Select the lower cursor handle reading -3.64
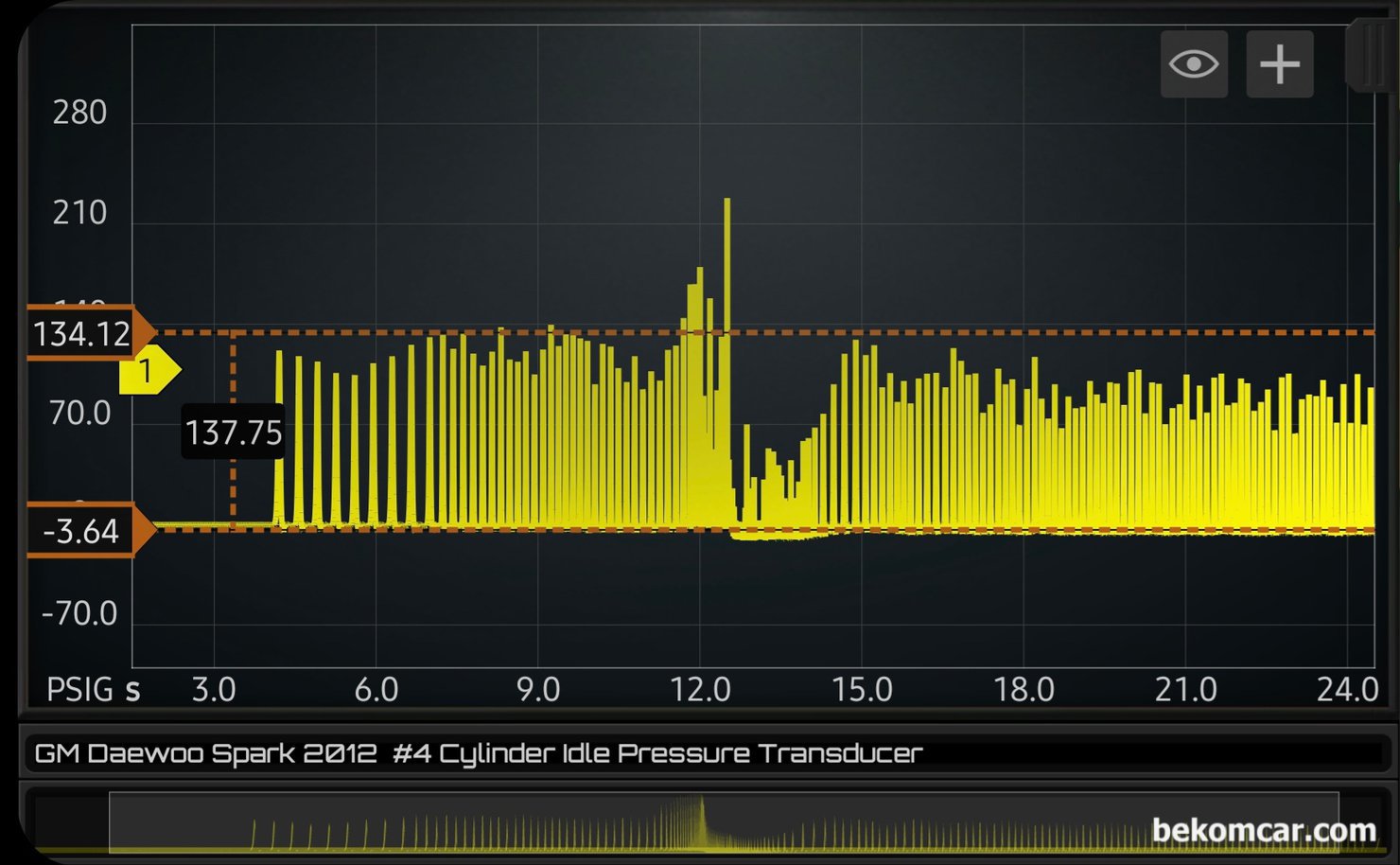Image resolution: width=1400 pixels, height=865 pixels. pos(83,531)
